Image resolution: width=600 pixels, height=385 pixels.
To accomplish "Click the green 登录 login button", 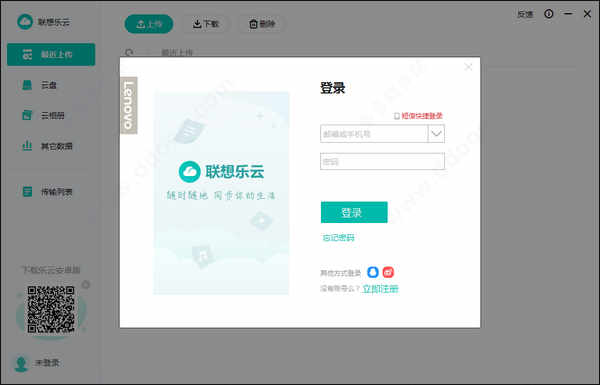I will pyautogui.click(x=354, y=212).
